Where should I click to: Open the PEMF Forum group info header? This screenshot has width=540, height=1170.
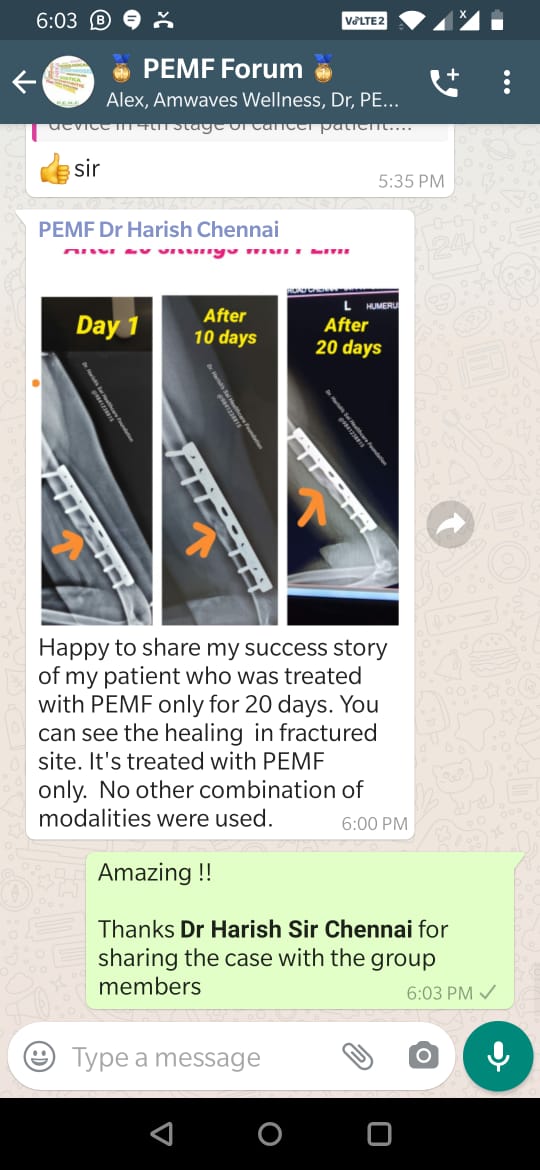[255, 82]
